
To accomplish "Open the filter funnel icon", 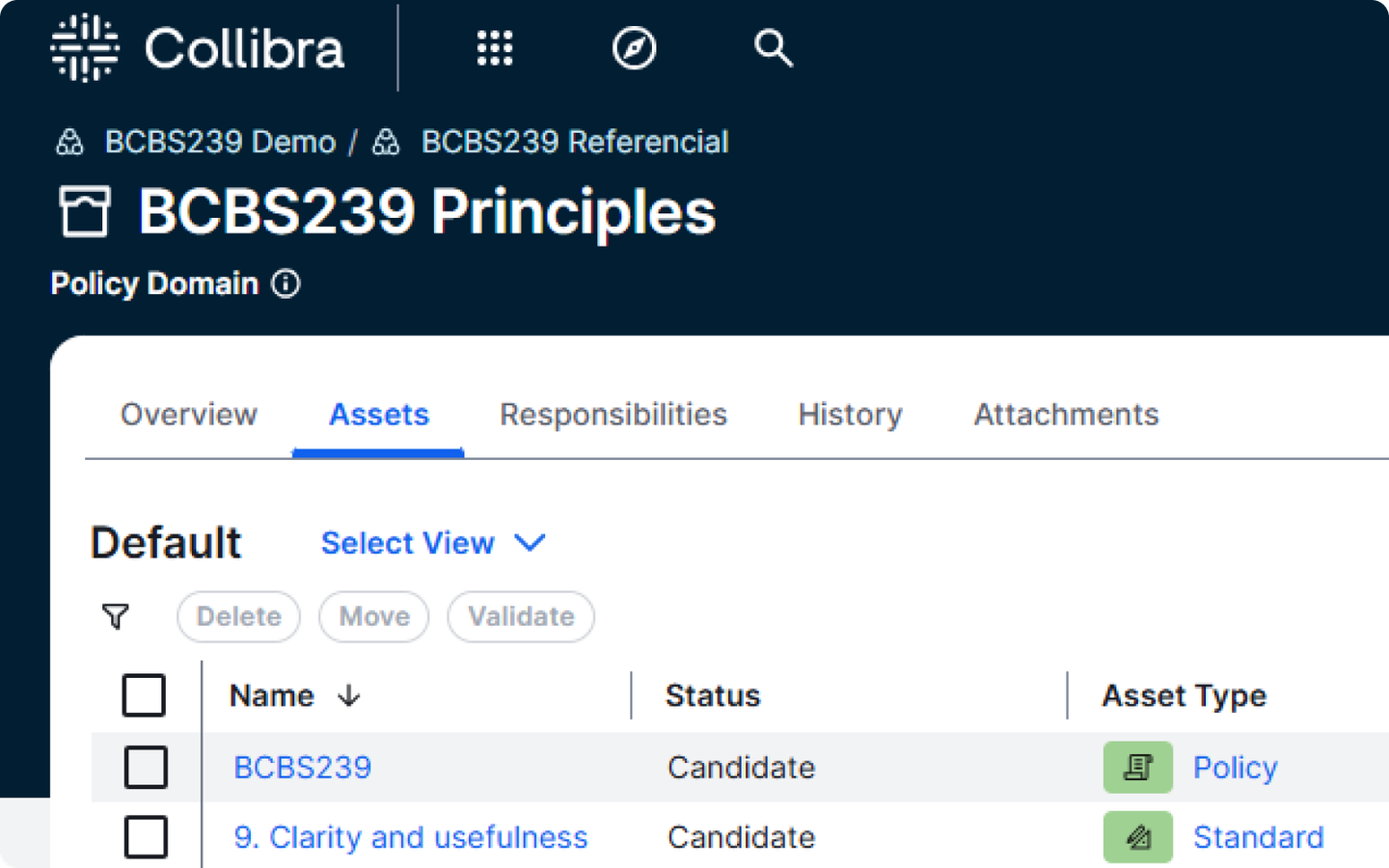I will (x=116, y=616).
